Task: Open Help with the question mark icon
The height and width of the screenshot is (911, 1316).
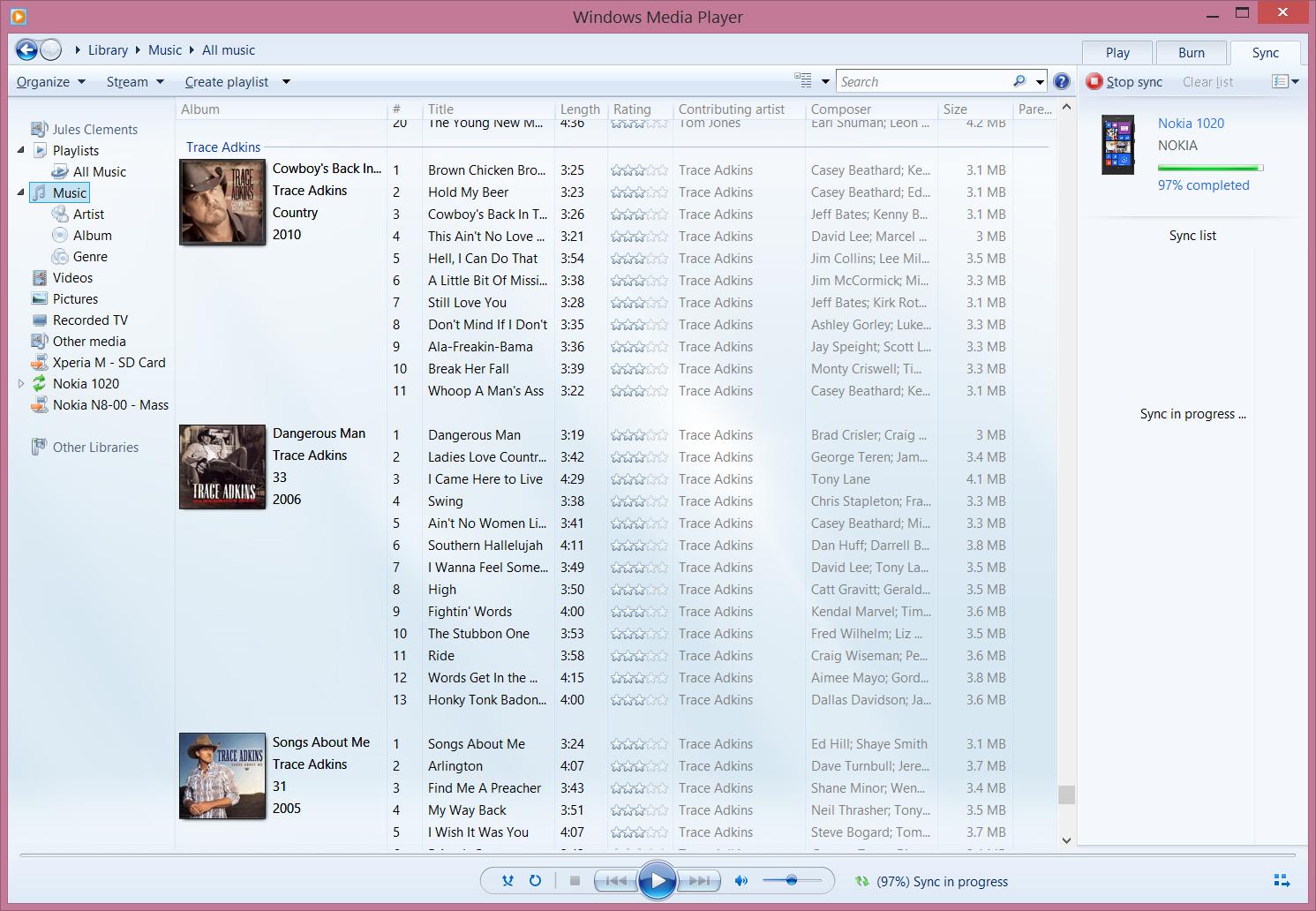Action: click(1062, 81)
